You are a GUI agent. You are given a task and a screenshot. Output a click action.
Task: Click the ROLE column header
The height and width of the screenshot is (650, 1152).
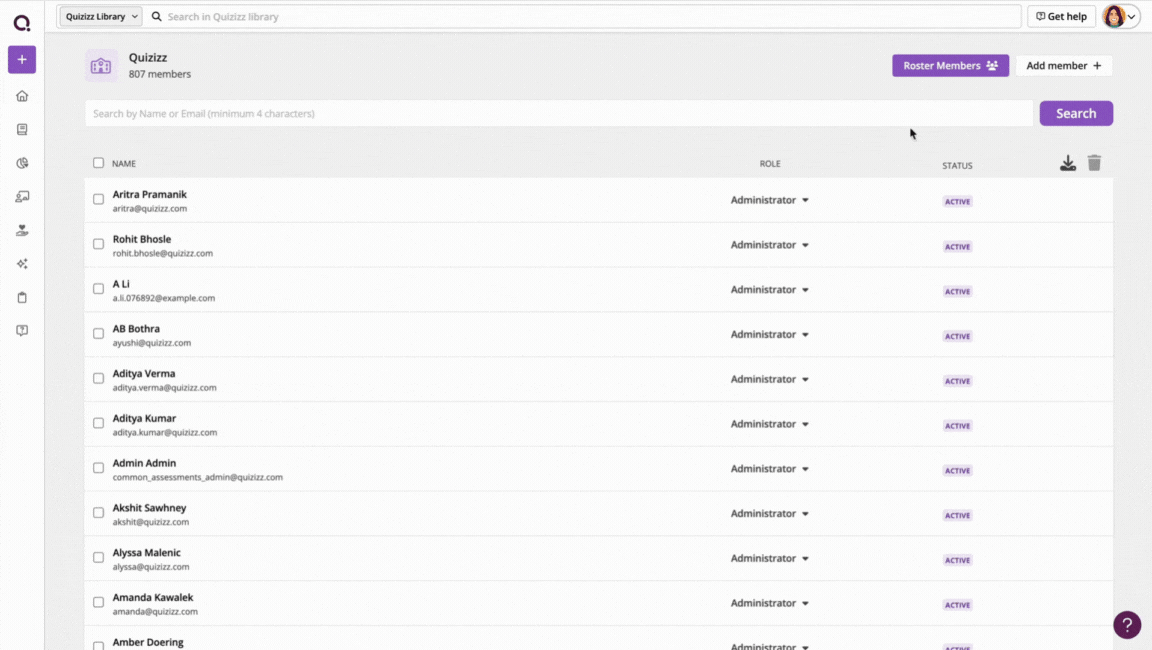click(770, 164)
